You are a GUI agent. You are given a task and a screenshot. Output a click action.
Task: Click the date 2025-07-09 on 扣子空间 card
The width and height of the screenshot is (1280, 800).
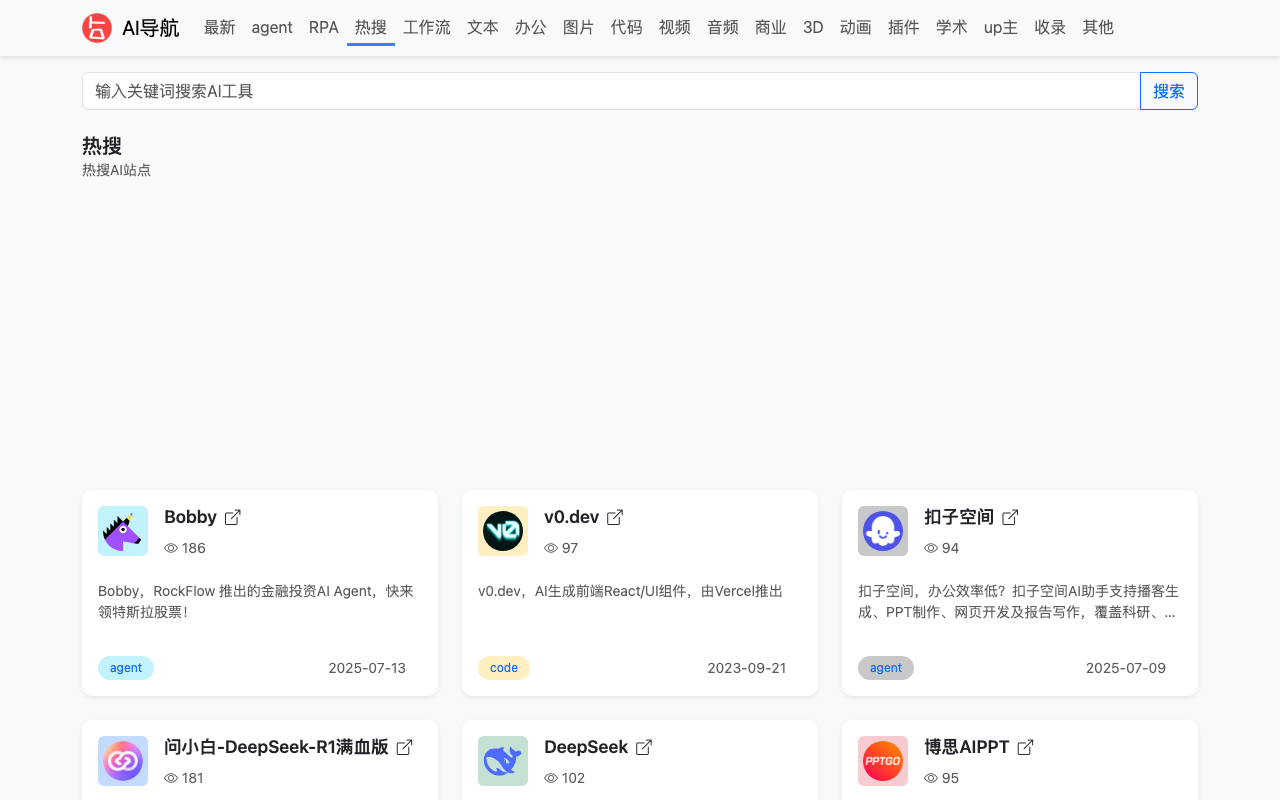1126,668
